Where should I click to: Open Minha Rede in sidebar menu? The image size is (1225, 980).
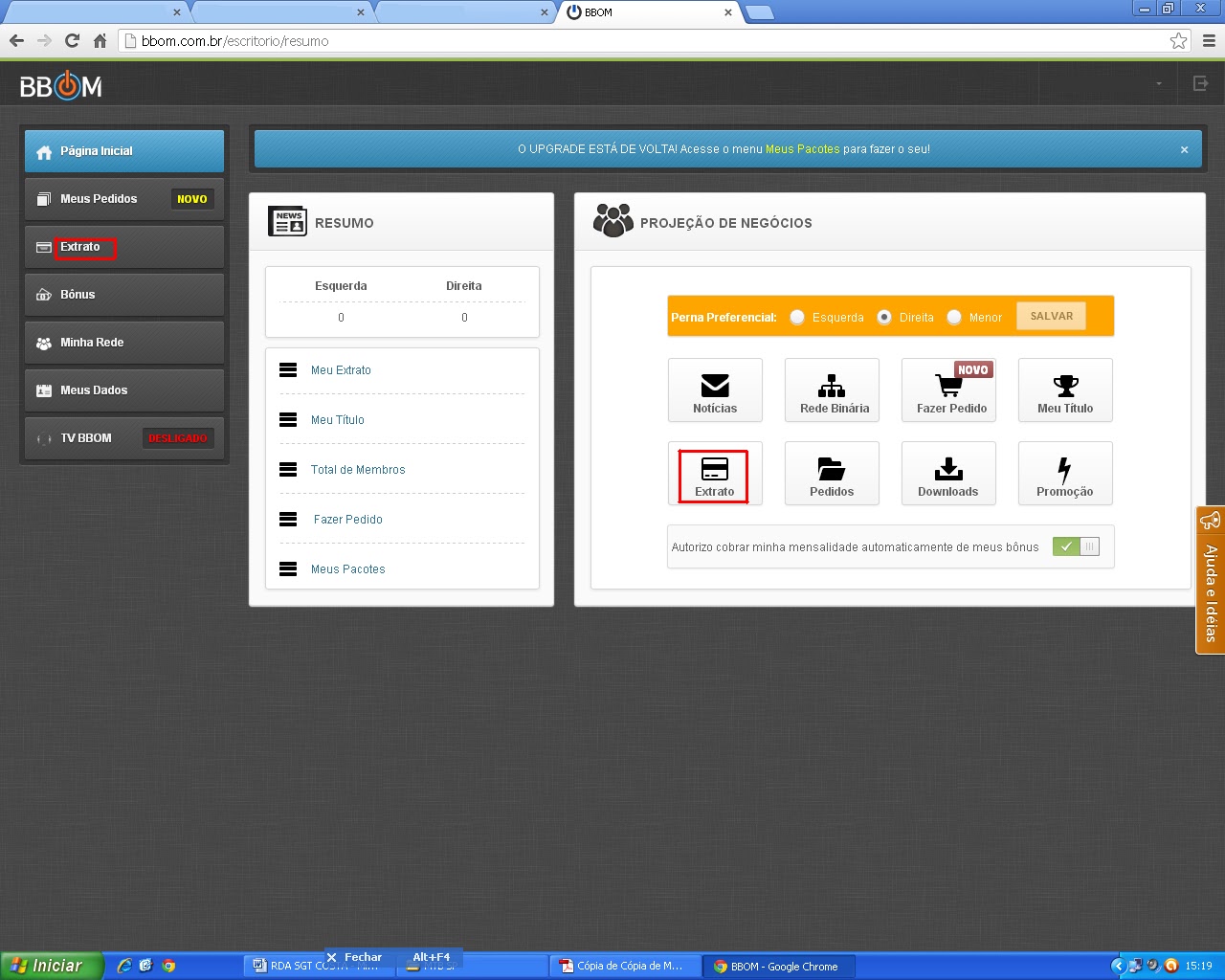[124, 343]
